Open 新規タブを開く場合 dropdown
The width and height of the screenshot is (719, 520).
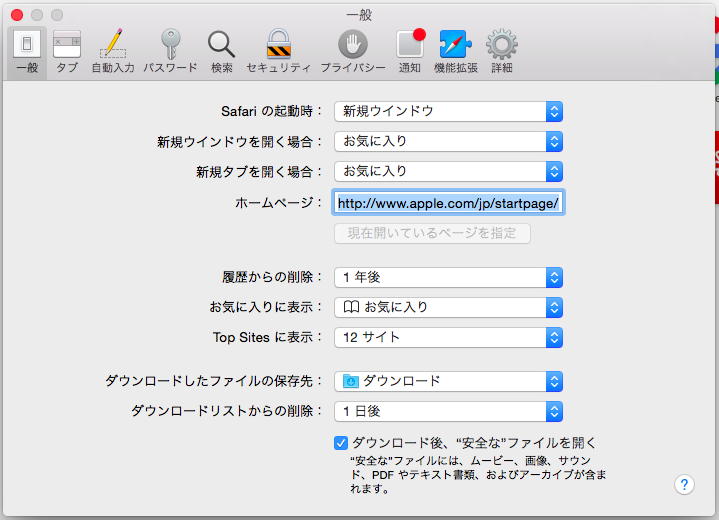[448, 171]
